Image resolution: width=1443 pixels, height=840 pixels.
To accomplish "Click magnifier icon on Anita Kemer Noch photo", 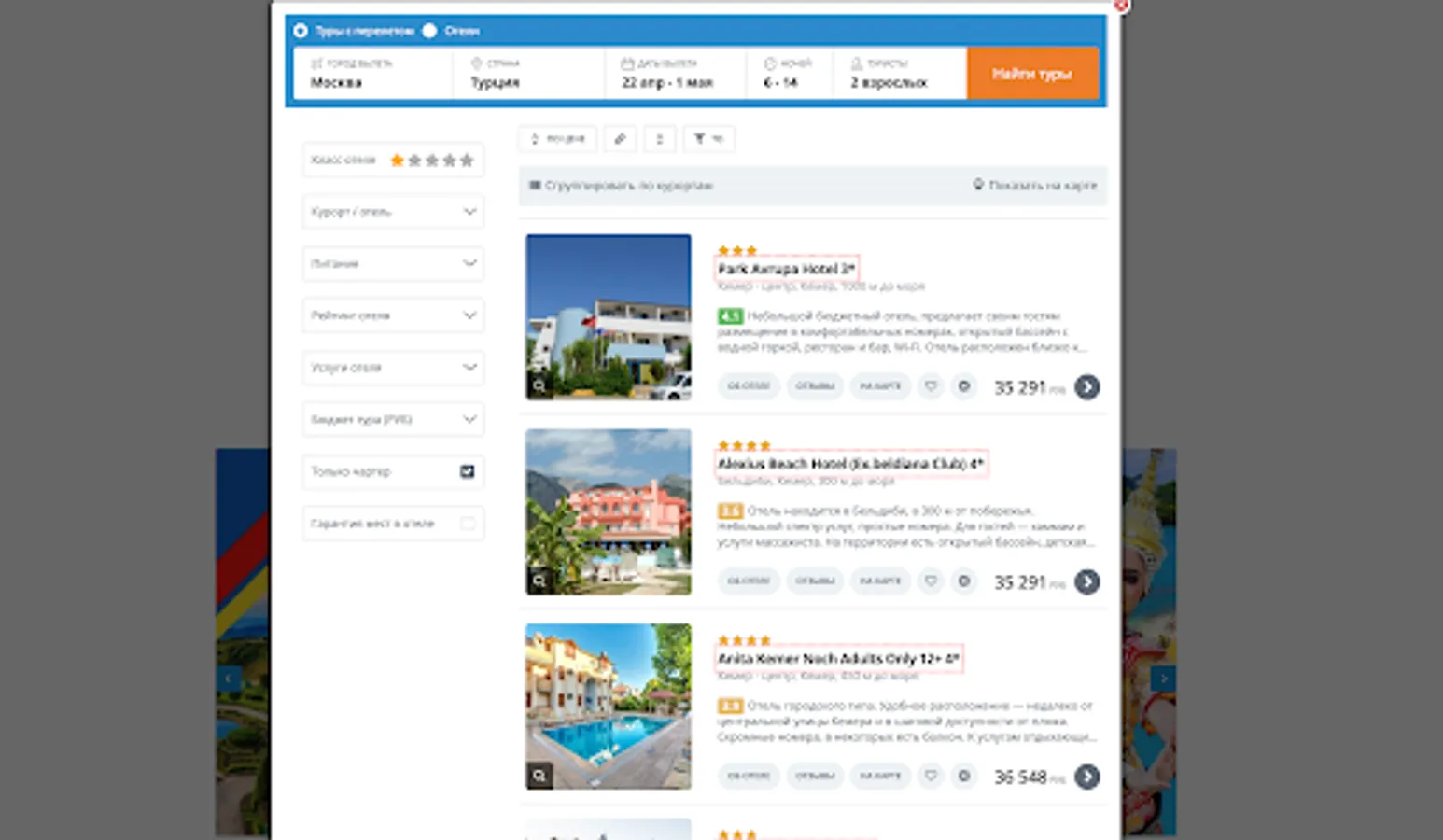I will coord(539,776).
